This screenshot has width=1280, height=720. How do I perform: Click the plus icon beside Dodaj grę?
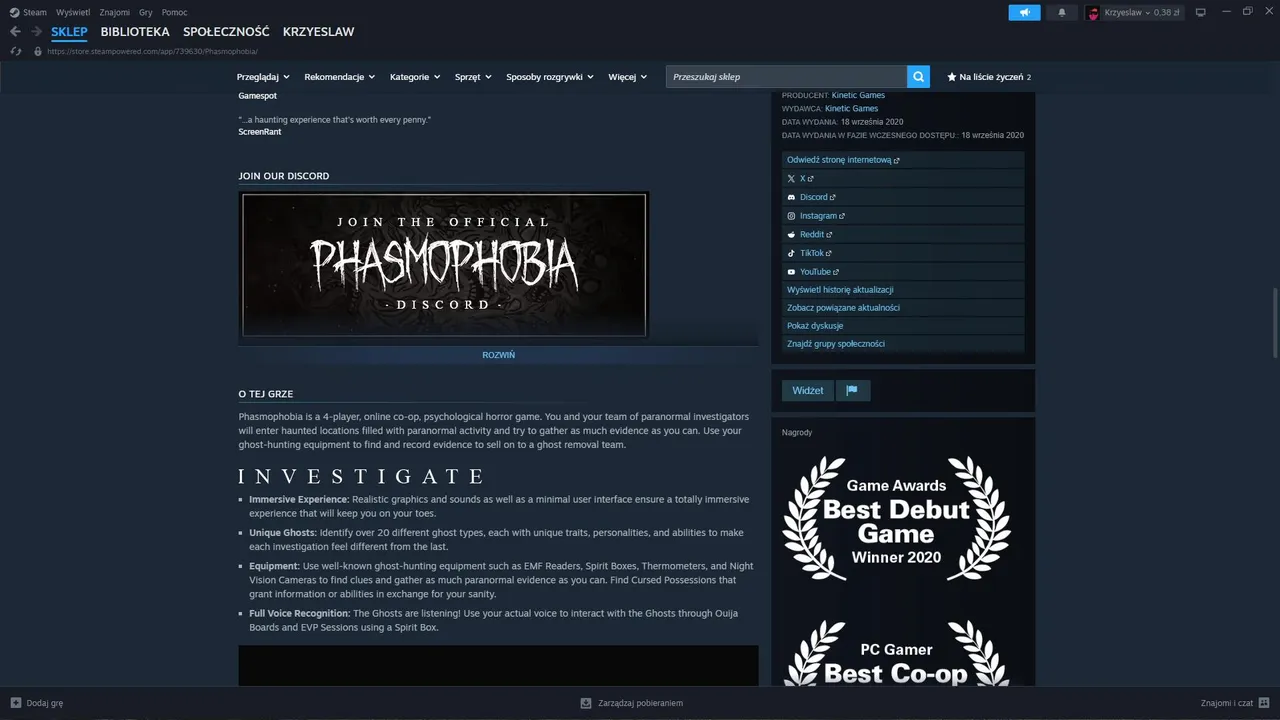(16, 703)
